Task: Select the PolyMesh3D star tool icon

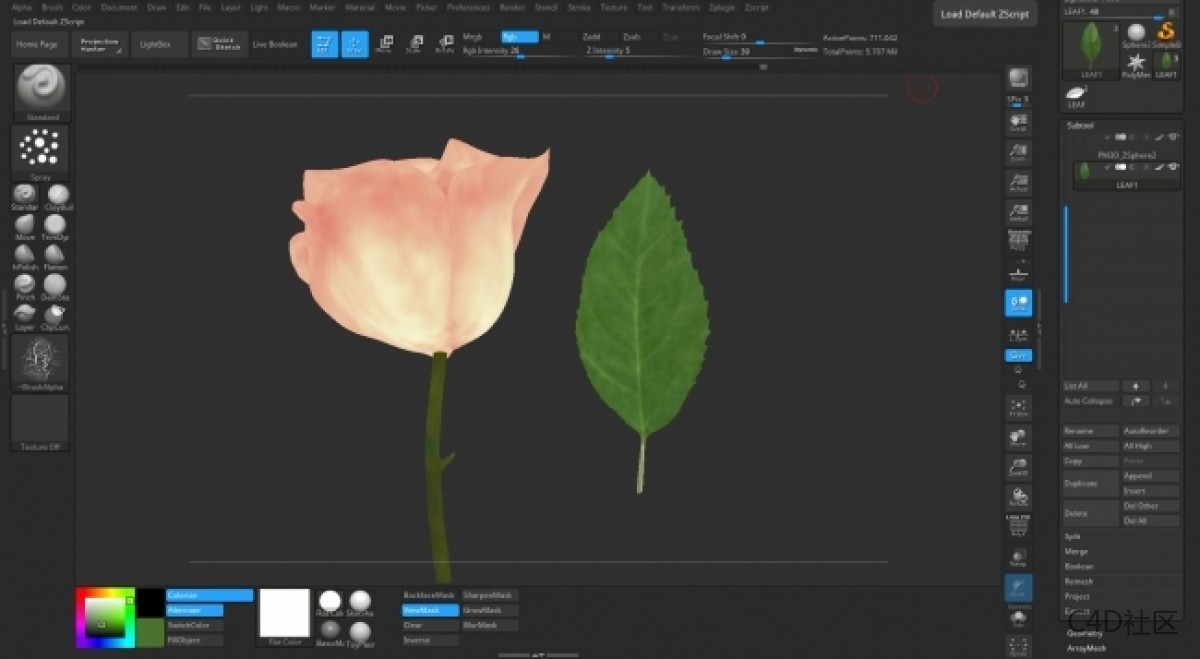Action: (x=1136, y=63)
